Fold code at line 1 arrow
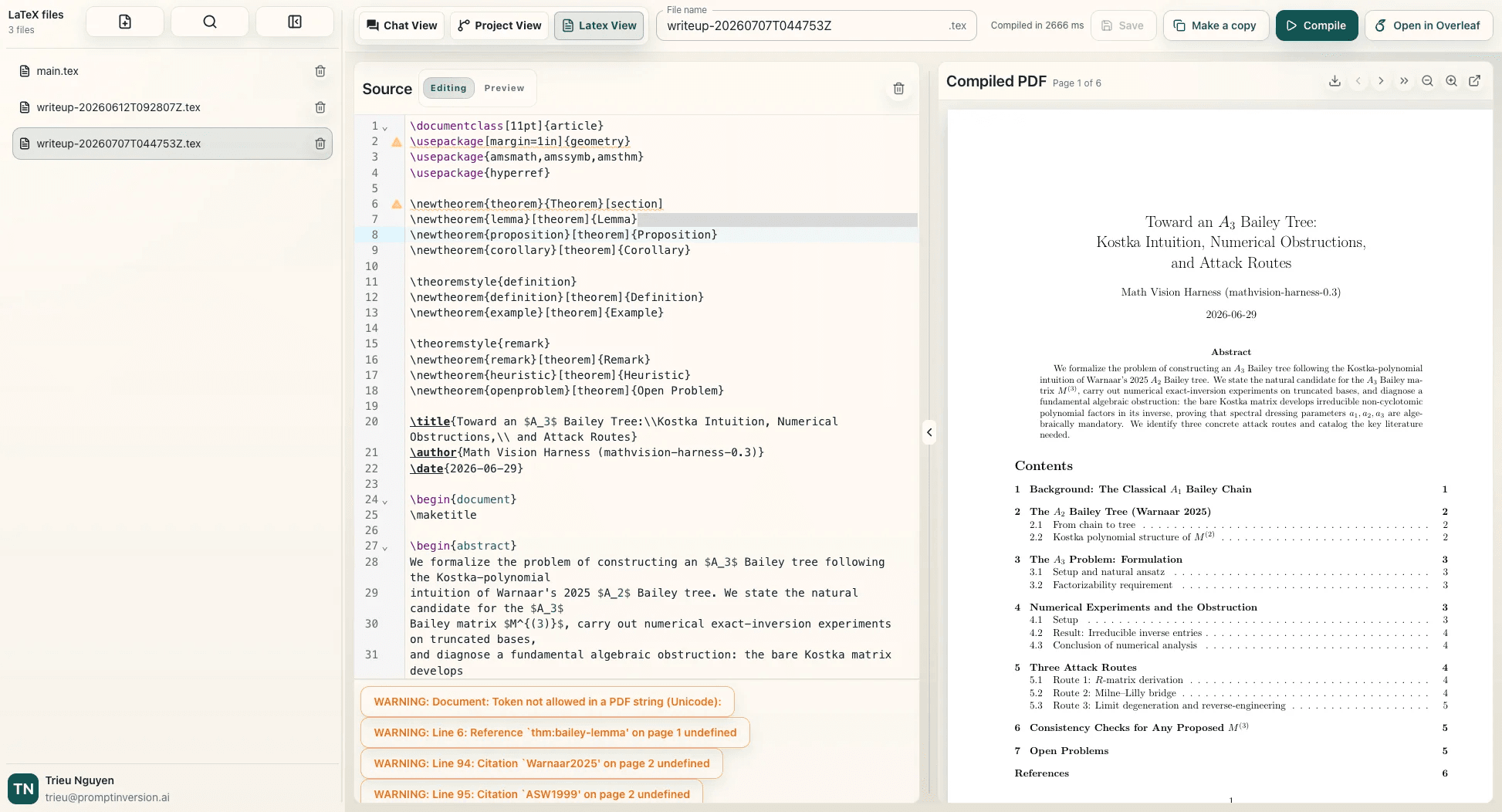This screenshot has height=812, width=1502. (x=385, y=127)
